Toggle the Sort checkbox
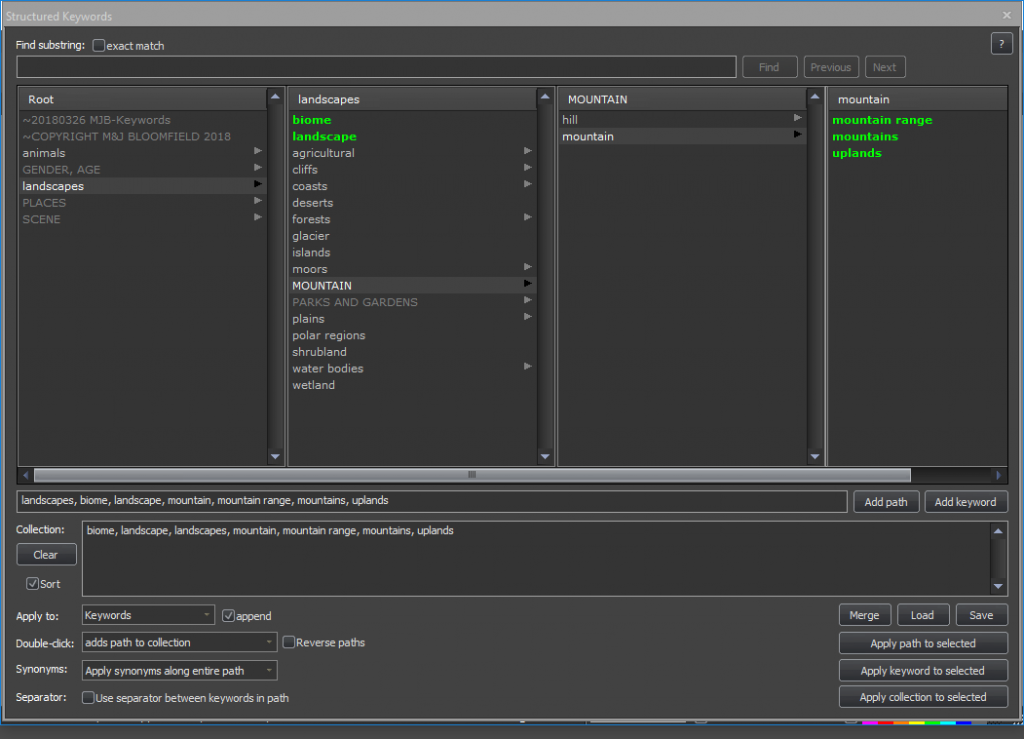 32,584
